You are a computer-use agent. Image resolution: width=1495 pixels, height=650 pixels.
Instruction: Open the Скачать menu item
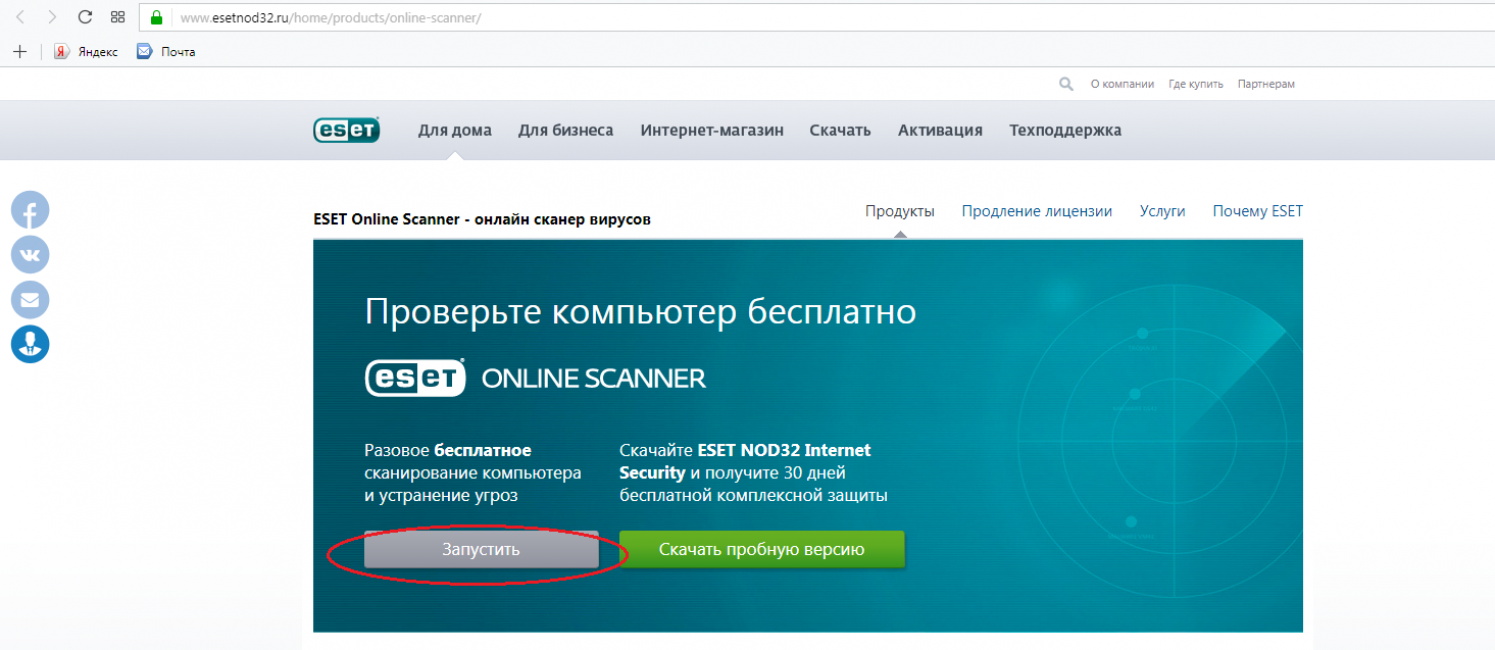point(840,130)
